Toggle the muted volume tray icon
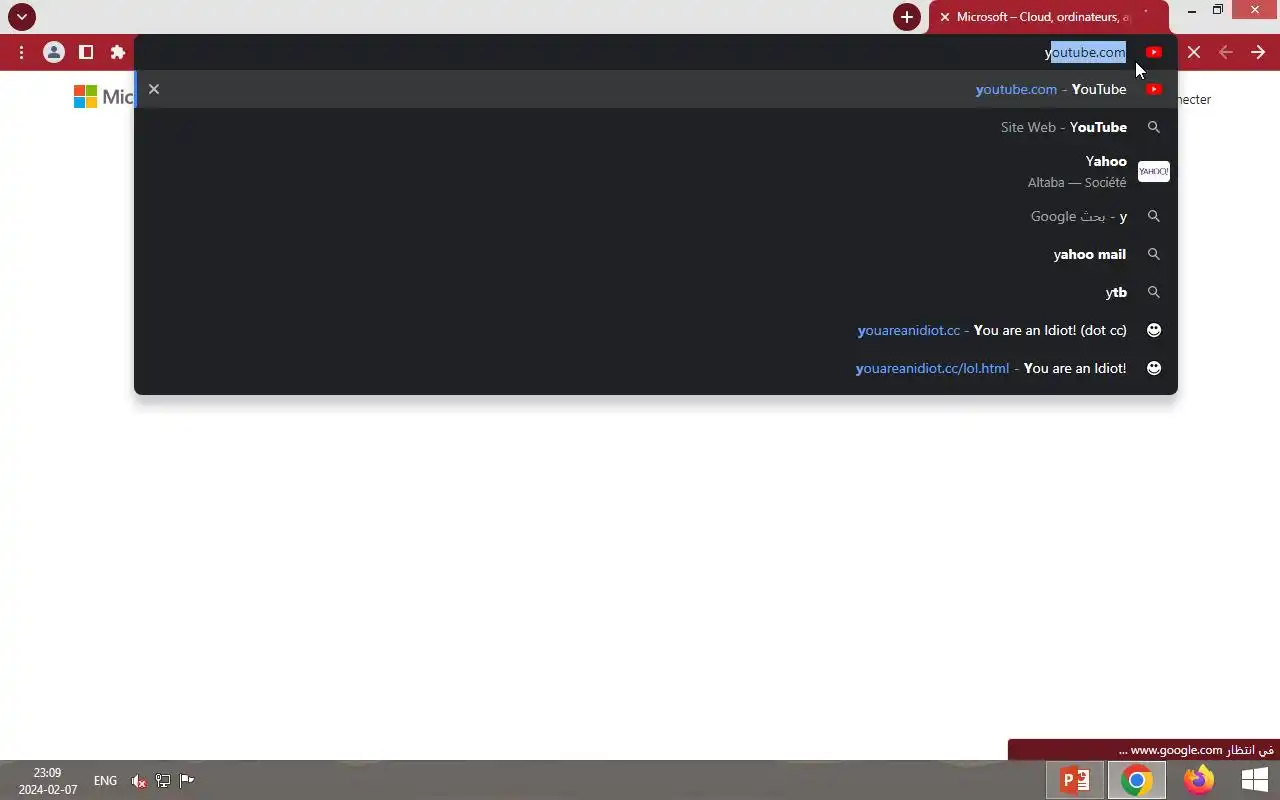1280x800 pixels. tap(139, 781)
